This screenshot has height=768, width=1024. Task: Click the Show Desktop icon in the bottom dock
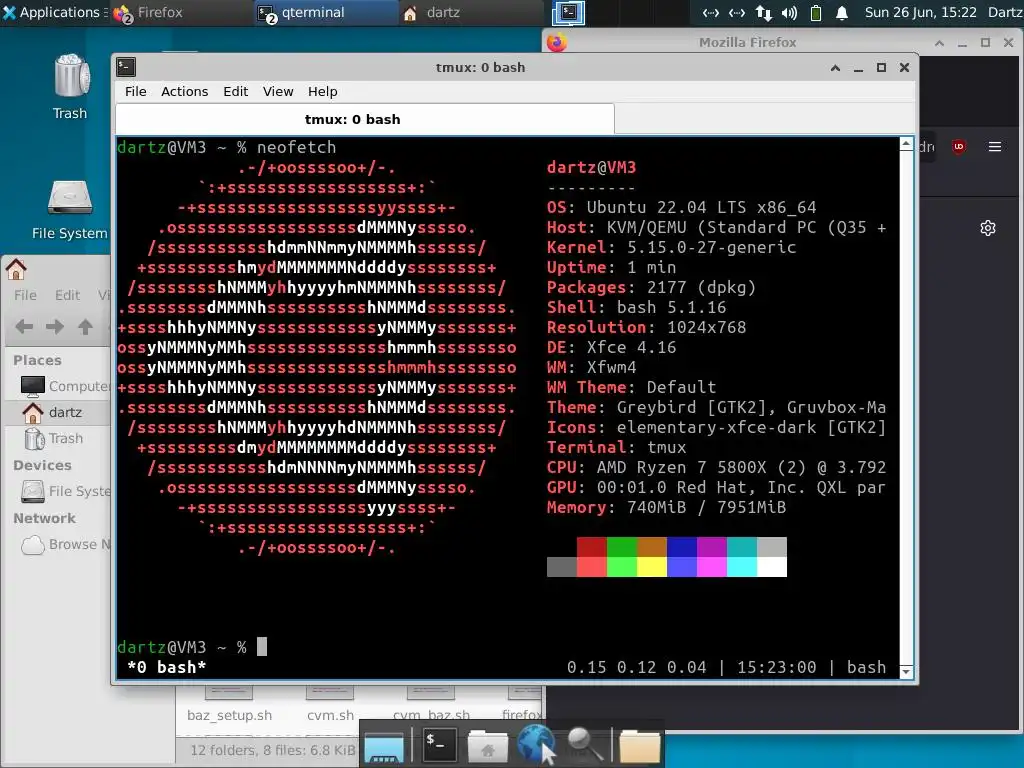pos(383,747)
